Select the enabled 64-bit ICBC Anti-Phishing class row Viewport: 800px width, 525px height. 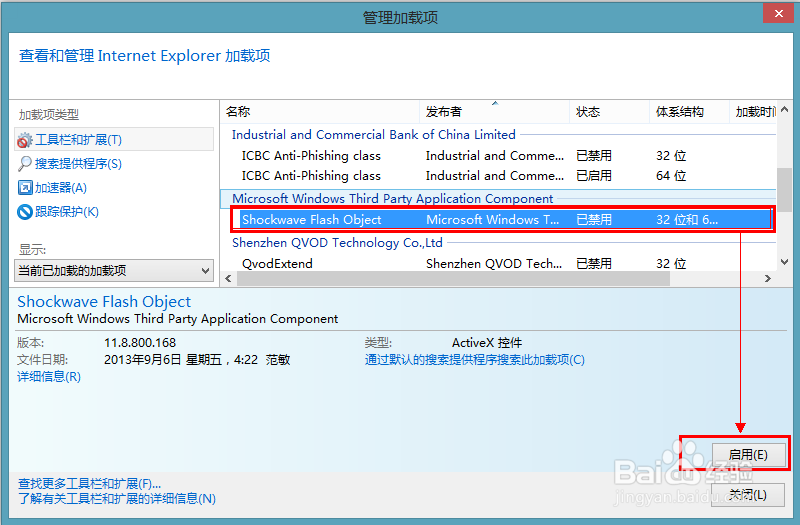point(499,176)
